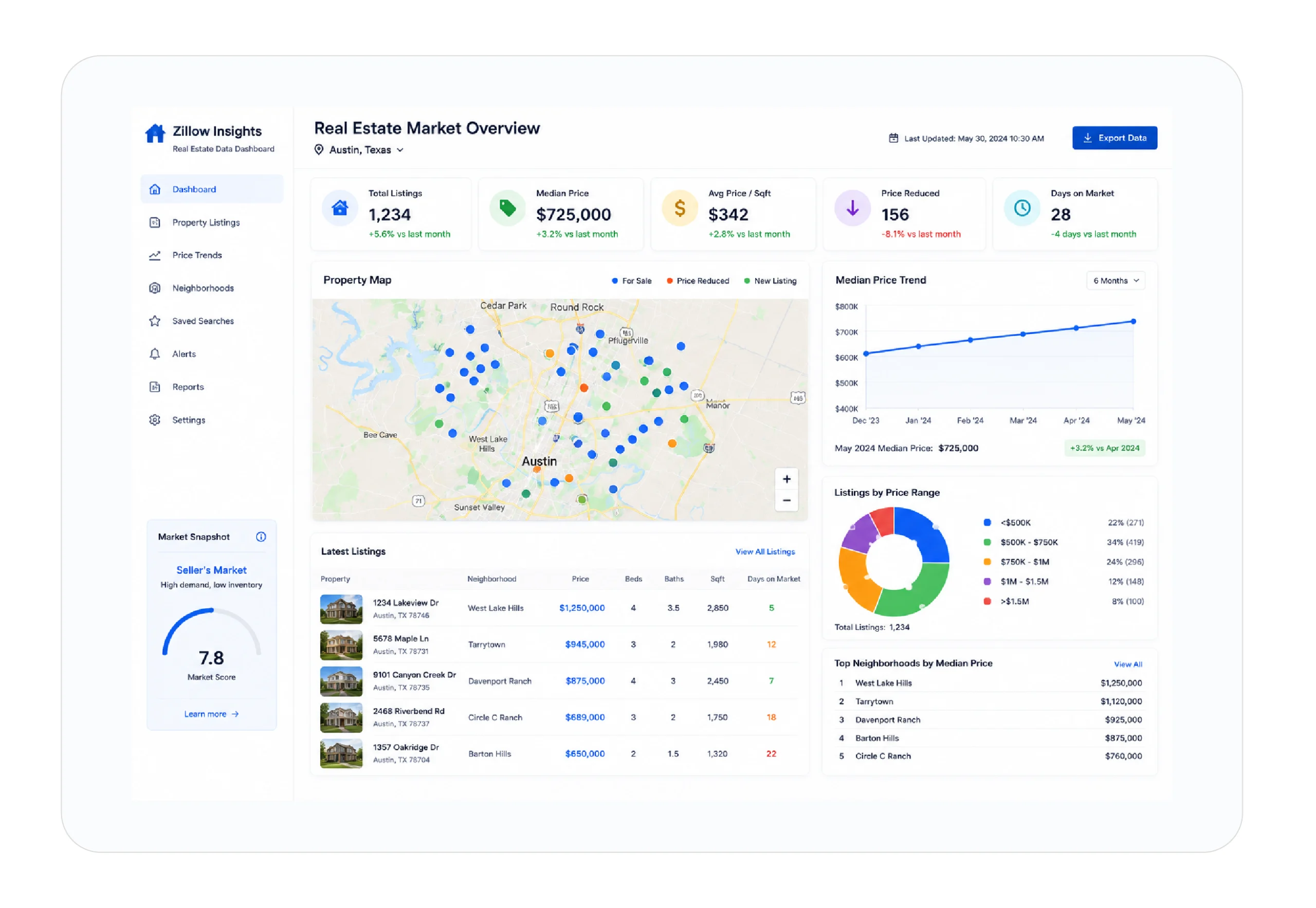The width and height of the screenshot is (1316, 908).
Task: Click the arrow next to Learn more
Action: pos(235,715)
